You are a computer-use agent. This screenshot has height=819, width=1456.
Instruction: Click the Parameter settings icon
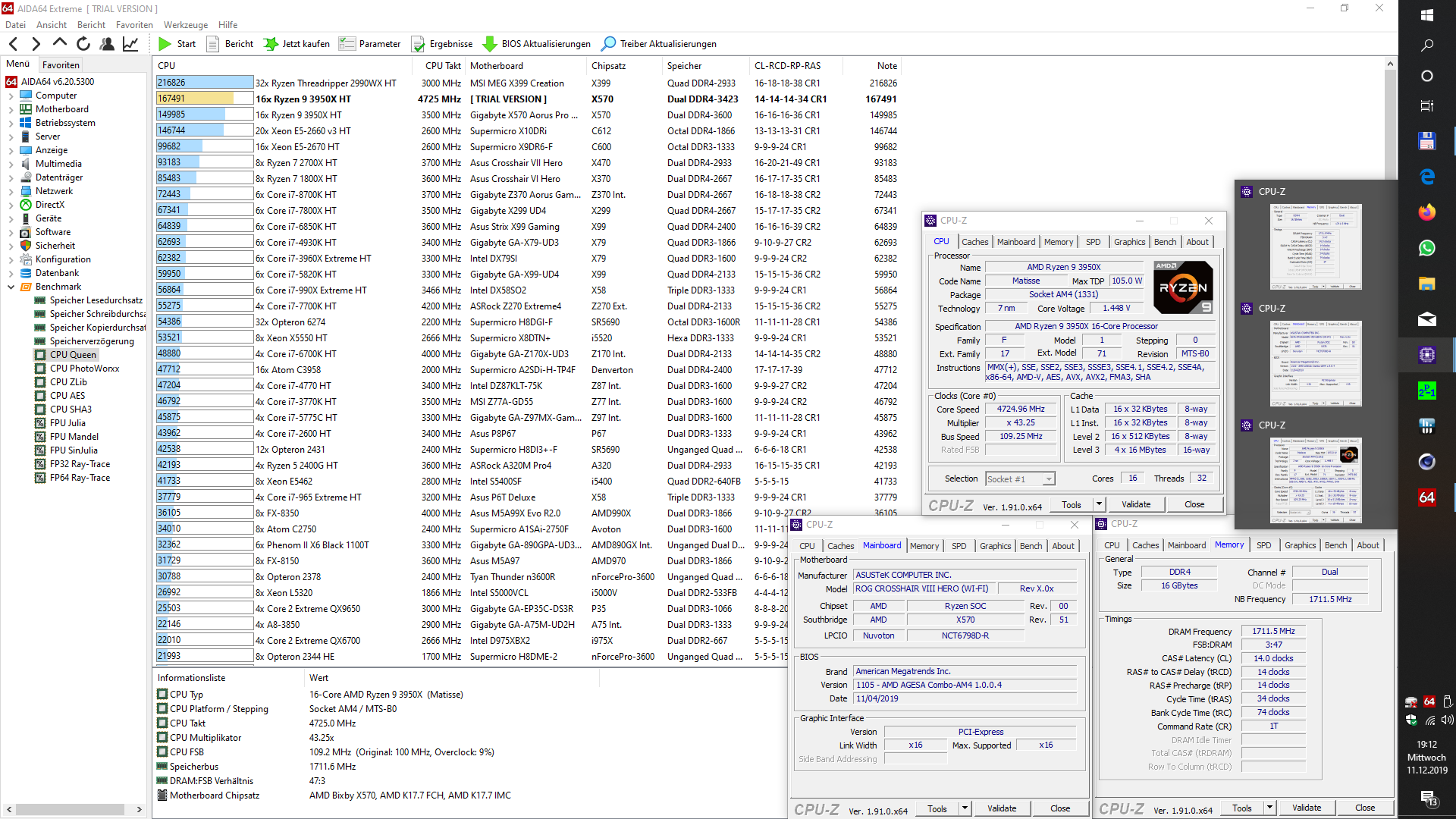point(347,44)
